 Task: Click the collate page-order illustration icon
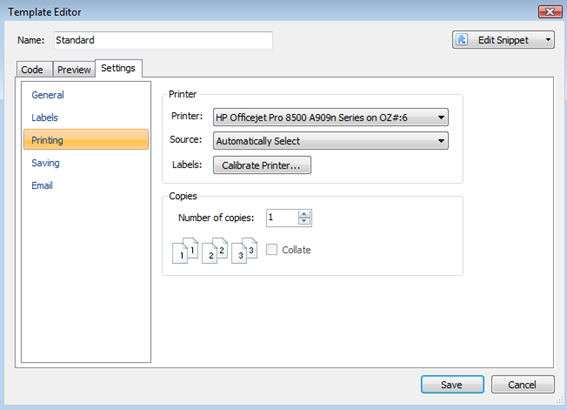click(x=215, y=250)
